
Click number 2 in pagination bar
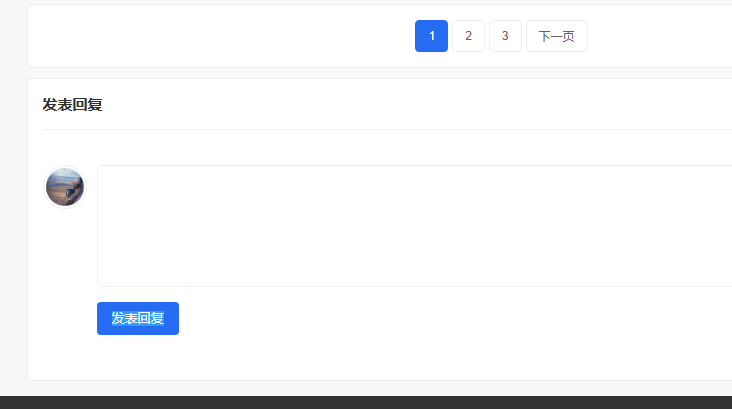pos(468,36)
